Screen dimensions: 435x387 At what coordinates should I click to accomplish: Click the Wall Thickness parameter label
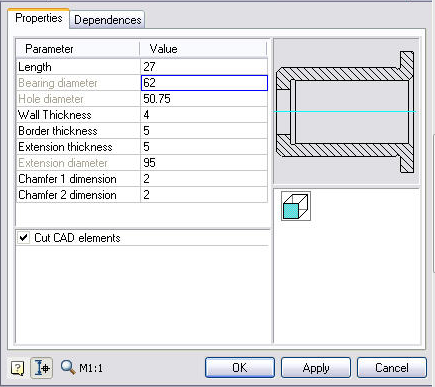(x=55, y=115)
